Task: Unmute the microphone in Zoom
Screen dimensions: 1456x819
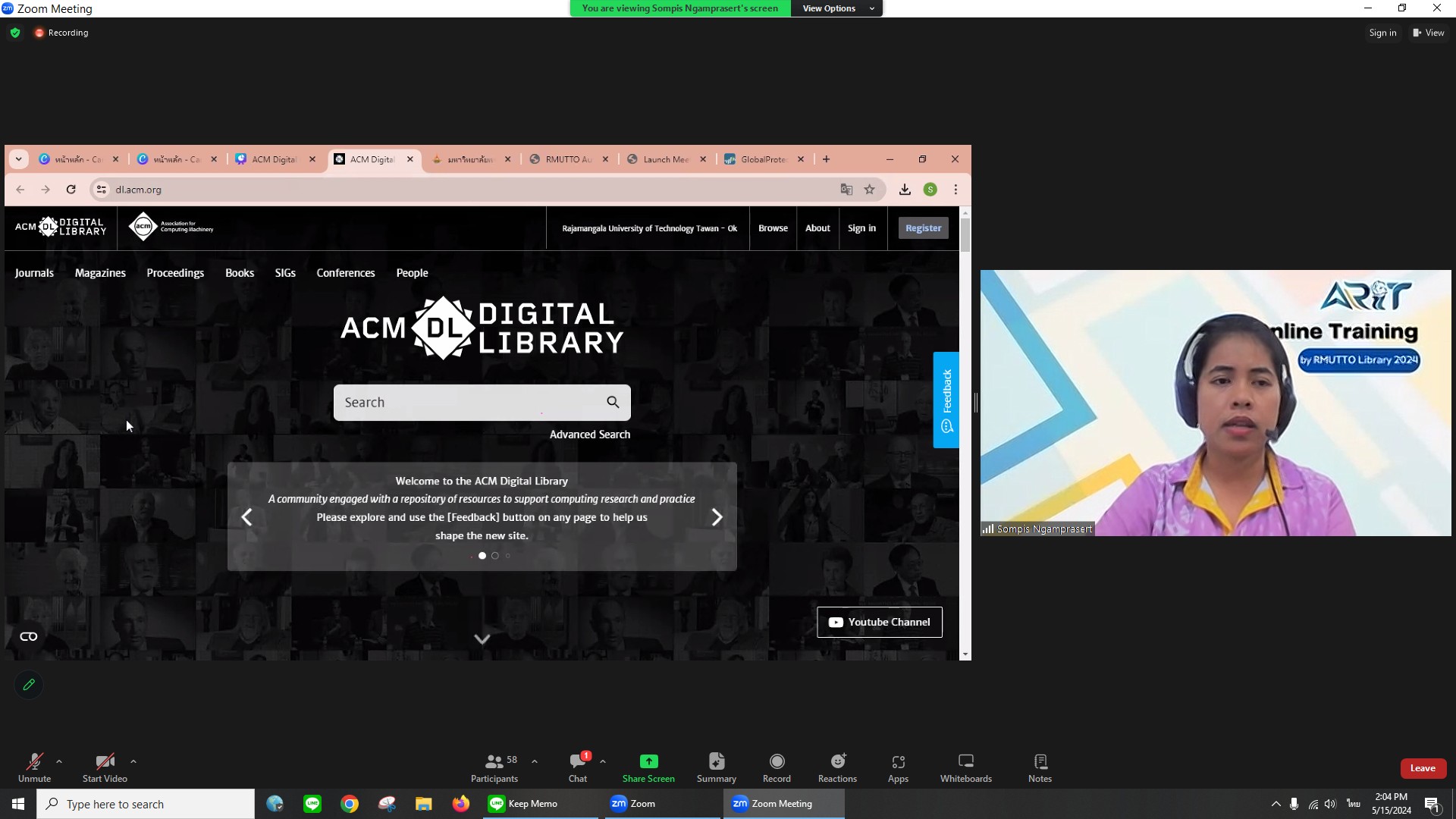Action: (34, 767)
